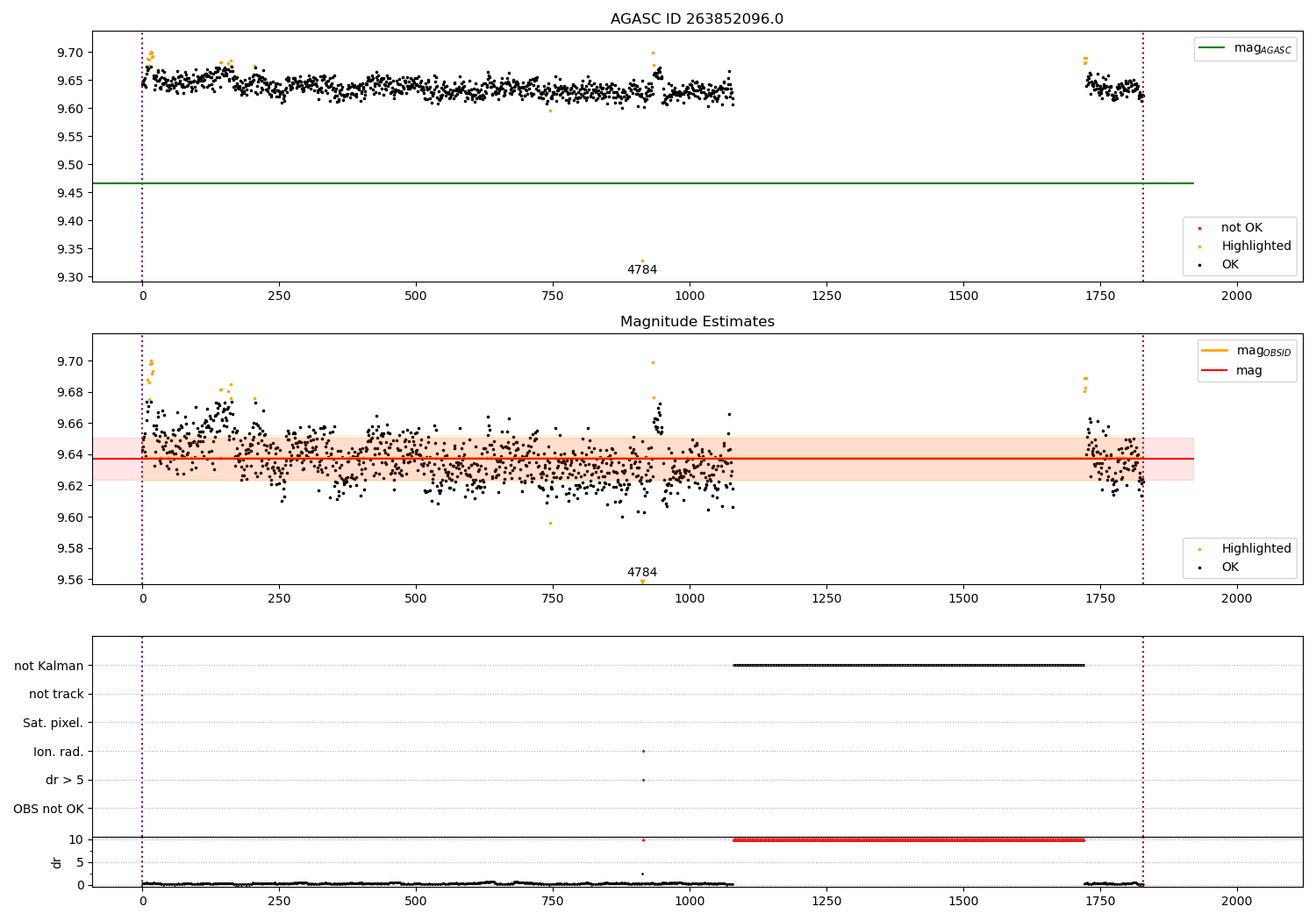1316x921 pixels.
Task: Click the '500' x-tick under the top plot
Action: (416, 296)
